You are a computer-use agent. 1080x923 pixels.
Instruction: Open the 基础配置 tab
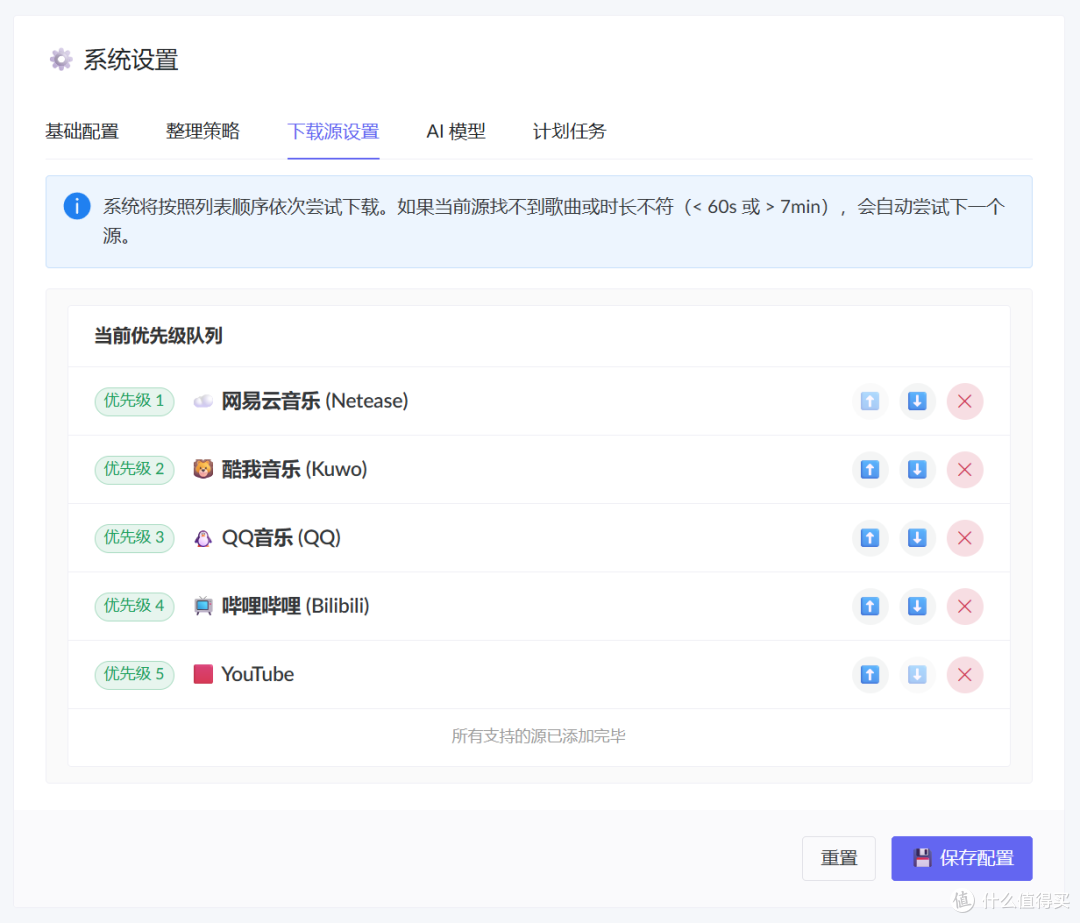pyautogui.click(x=82, y=131)
